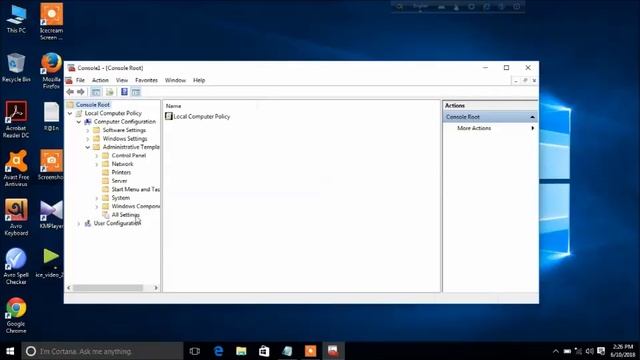Click the Forward arrow in MMC toolbar
Image resolution: width=640 pixels, height=360 pixels.
coord(81,92)
